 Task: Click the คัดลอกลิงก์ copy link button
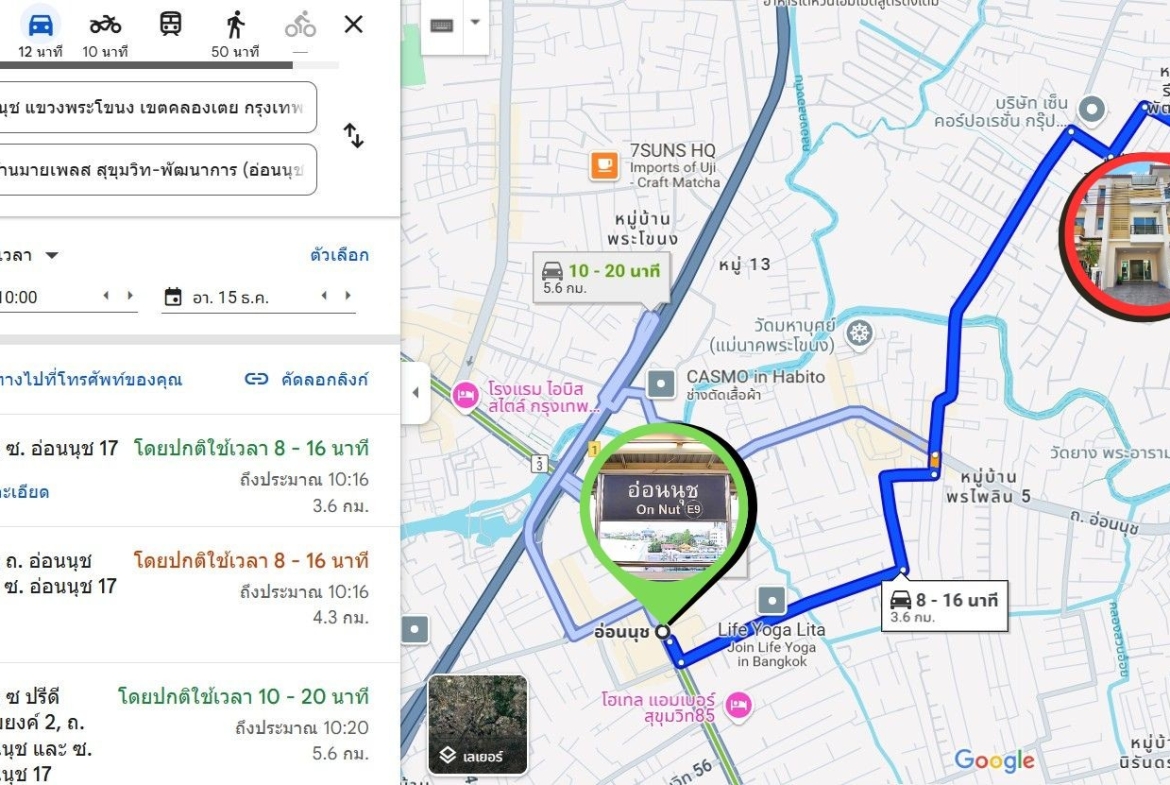[x=307, y=379]
